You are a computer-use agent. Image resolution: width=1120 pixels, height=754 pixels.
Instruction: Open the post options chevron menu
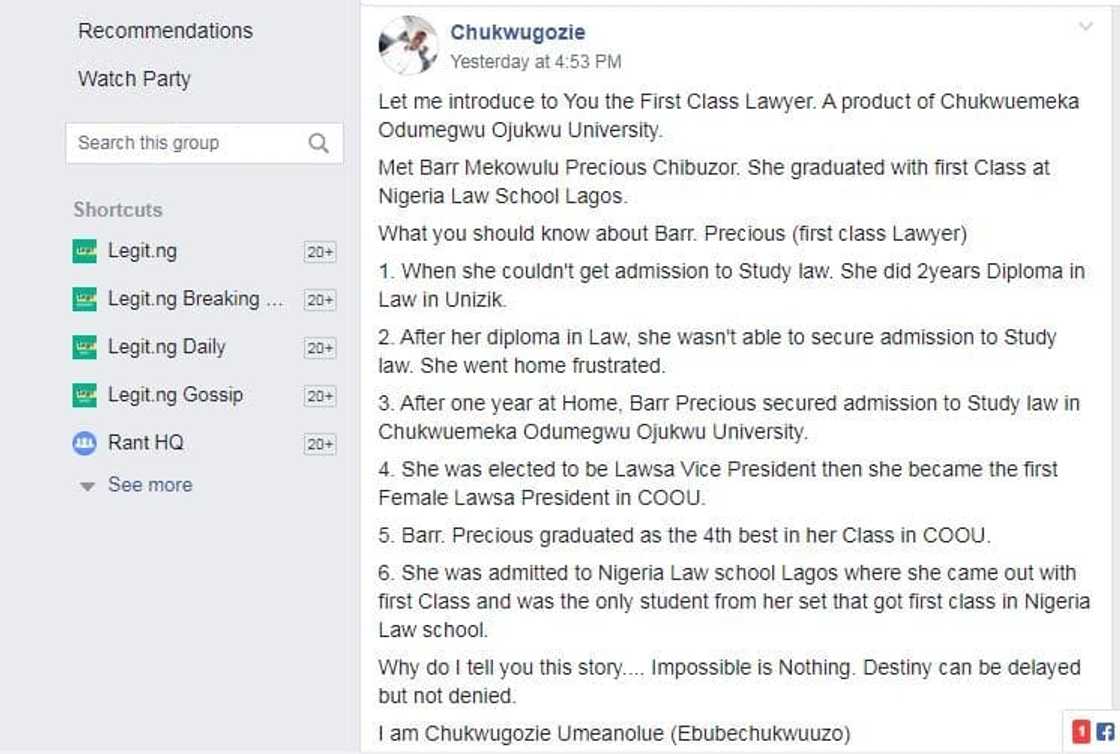click(x=1085, y=27)
